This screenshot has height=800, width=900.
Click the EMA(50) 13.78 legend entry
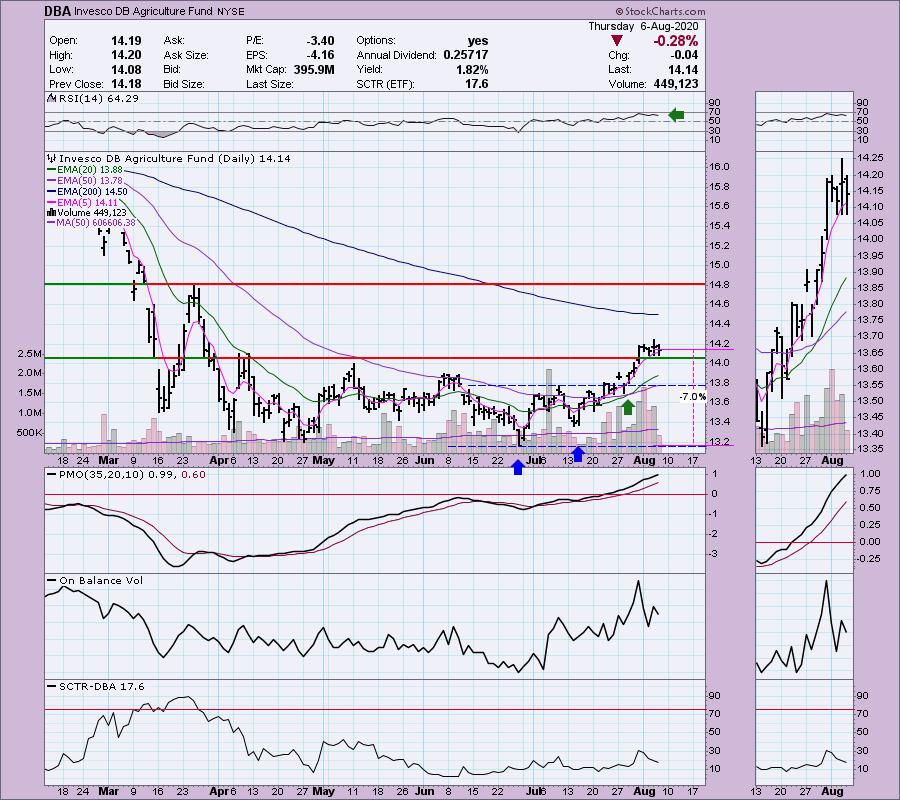click(x=90, y=181)
